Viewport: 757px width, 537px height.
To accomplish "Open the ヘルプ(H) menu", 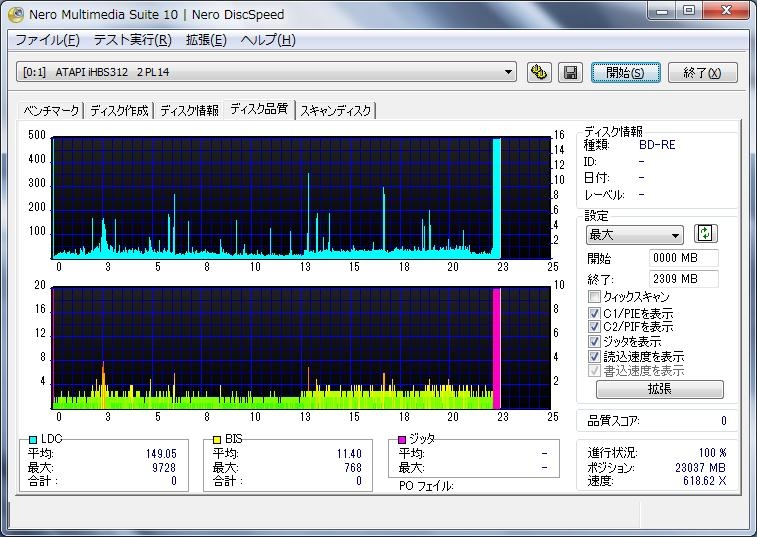I will click(268, 40).
